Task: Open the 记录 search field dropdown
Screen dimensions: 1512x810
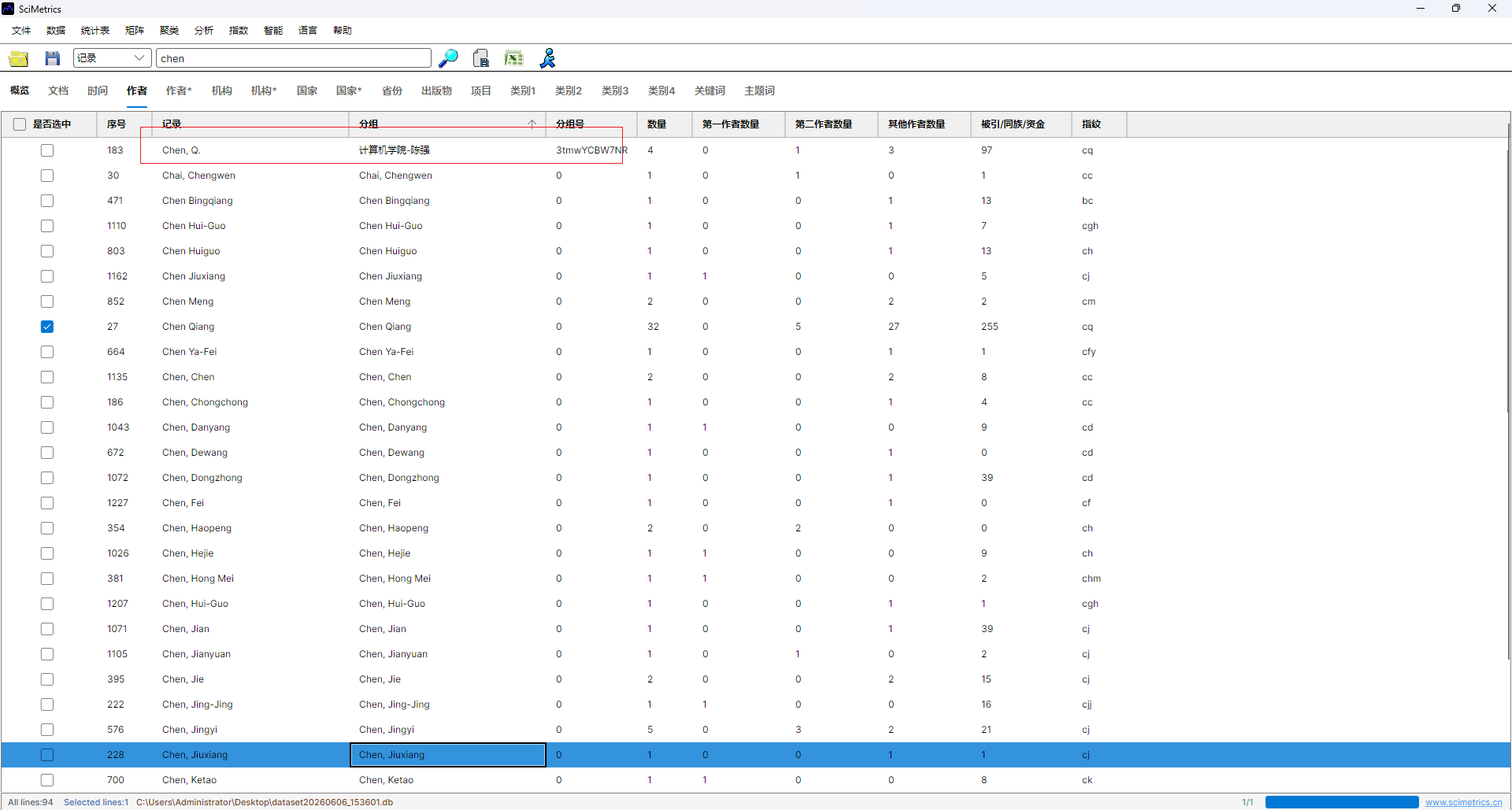Action: 112,58
